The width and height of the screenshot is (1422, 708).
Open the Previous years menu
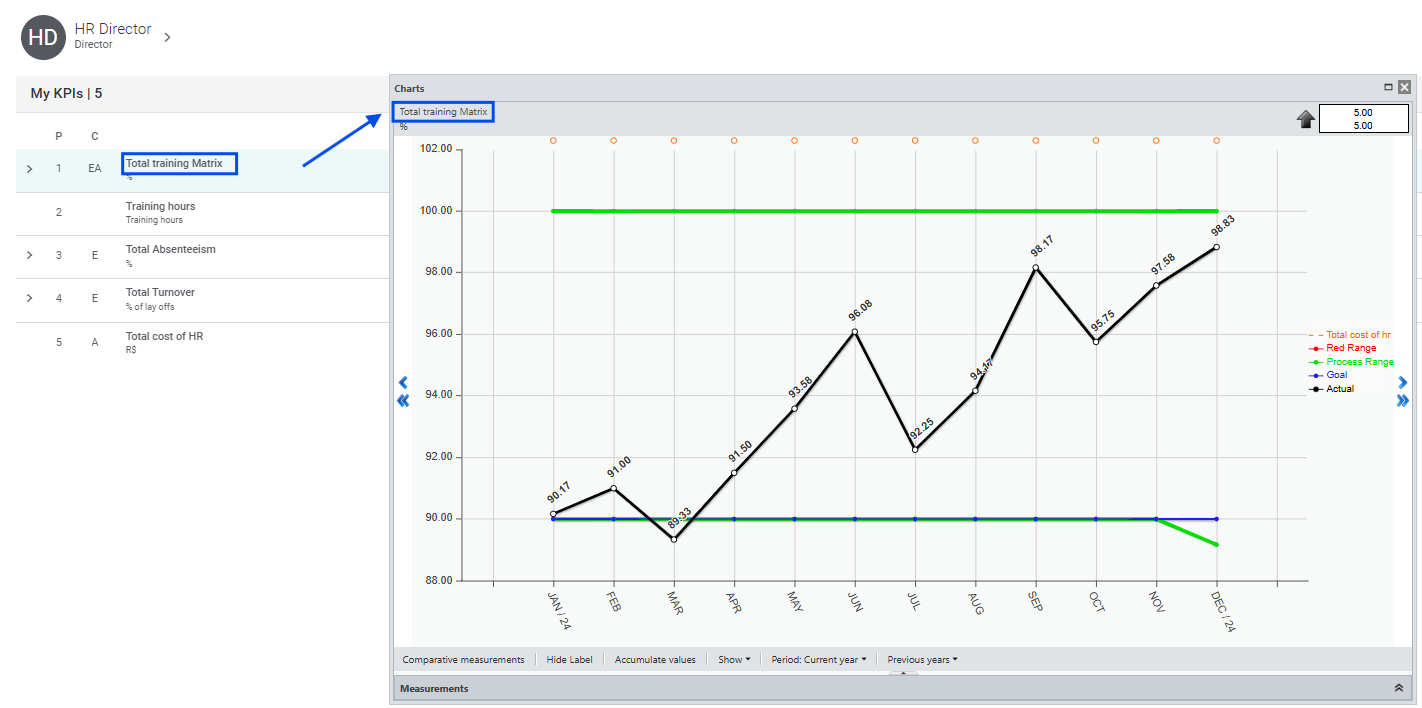click(922, 660)
